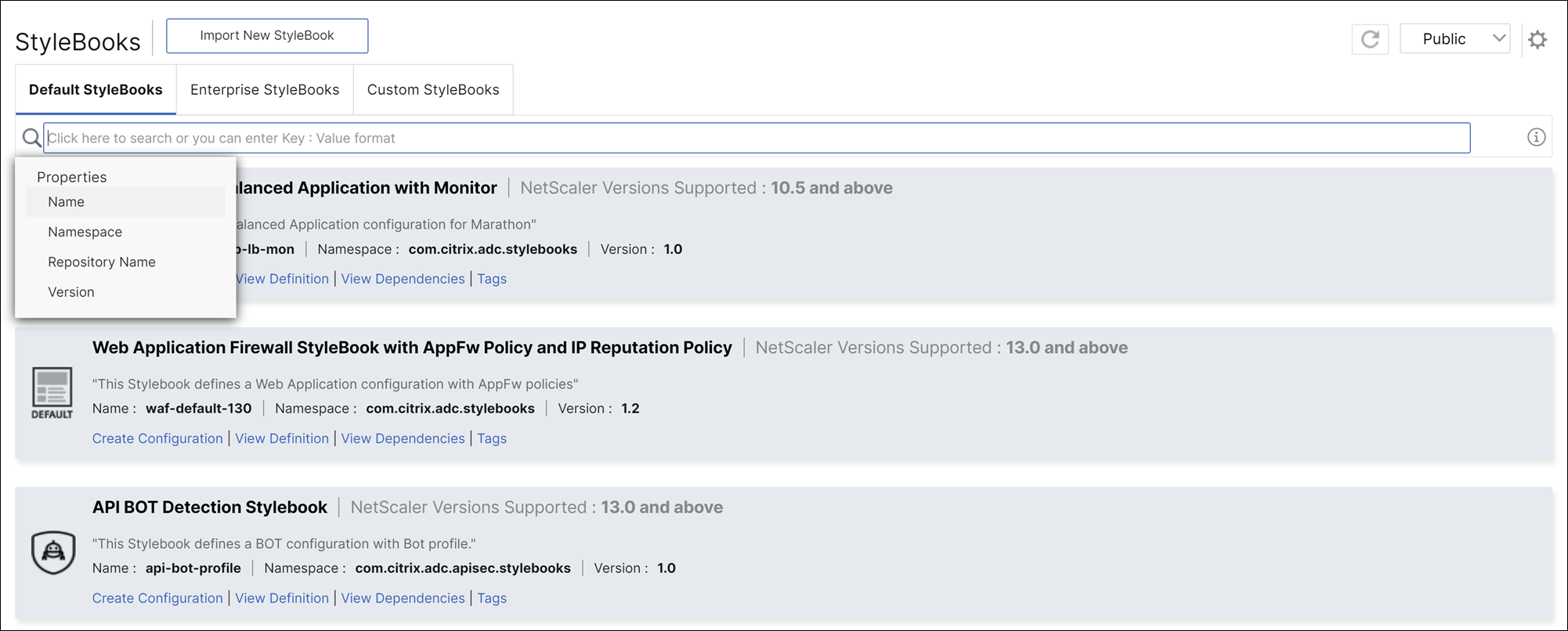The height and width of the screenshot is (631, 1568).
Task: Click the API BOT Detection Stylebook title
Action: pyautogui.click(x=210, y=507)
